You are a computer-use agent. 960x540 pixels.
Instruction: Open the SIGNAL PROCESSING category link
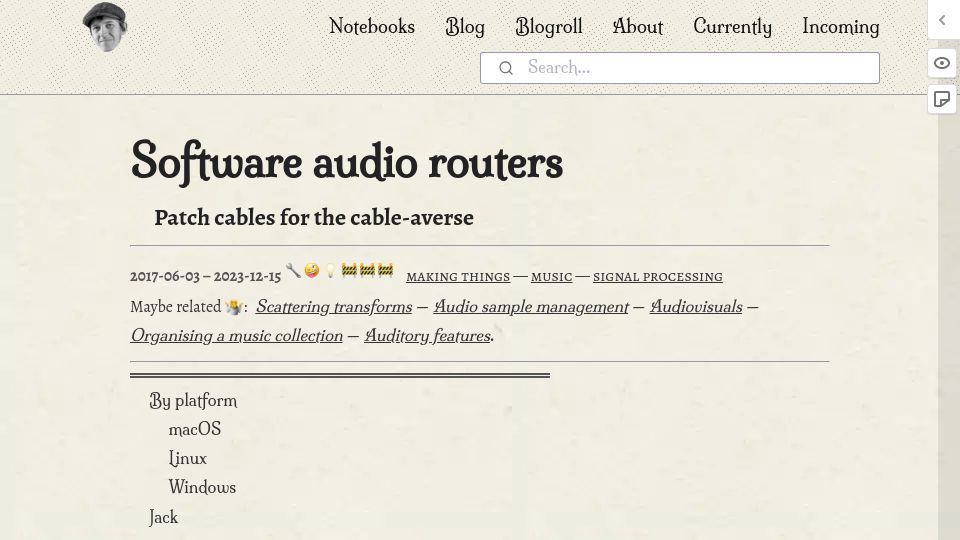click(658, 277)
